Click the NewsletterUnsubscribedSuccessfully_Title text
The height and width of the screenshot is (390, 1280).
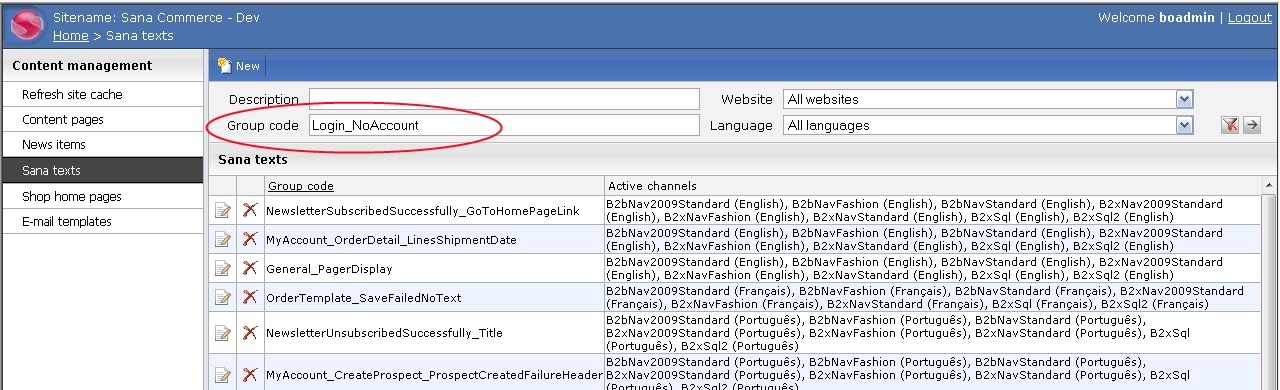point(384,333)
